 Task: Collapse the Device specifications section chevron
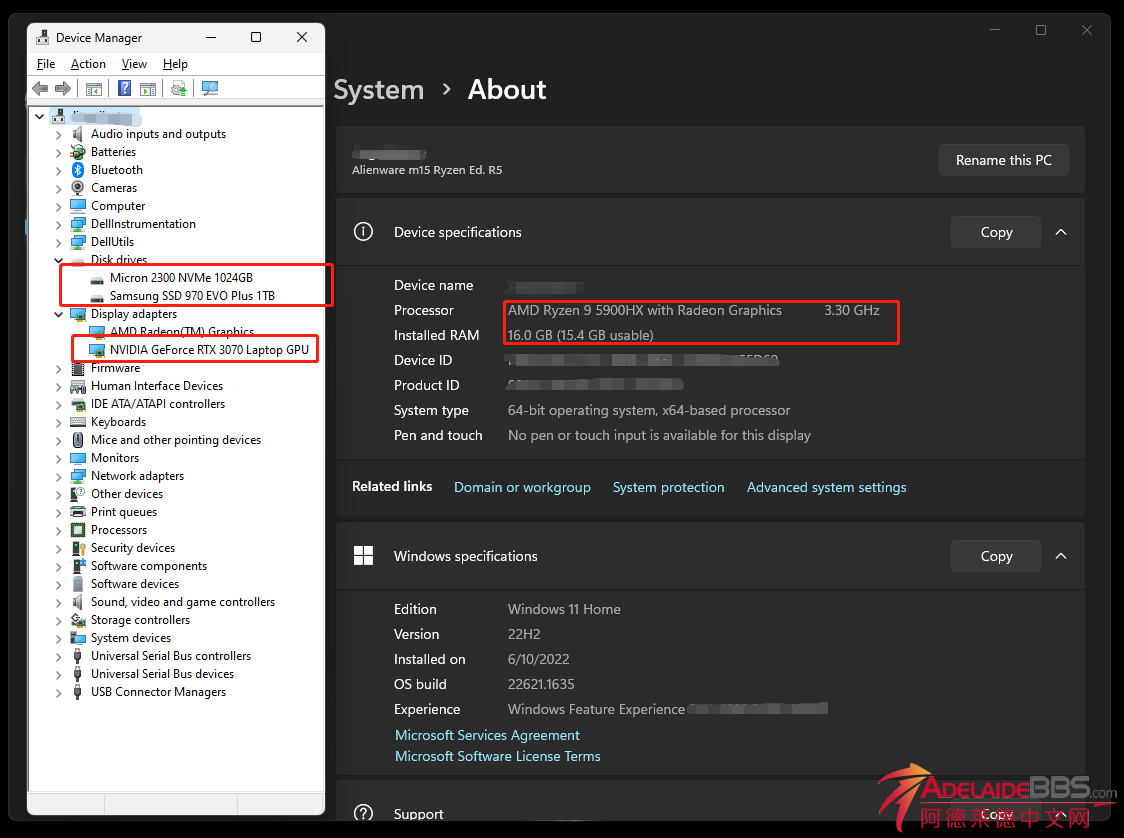tap(1061, 232)
